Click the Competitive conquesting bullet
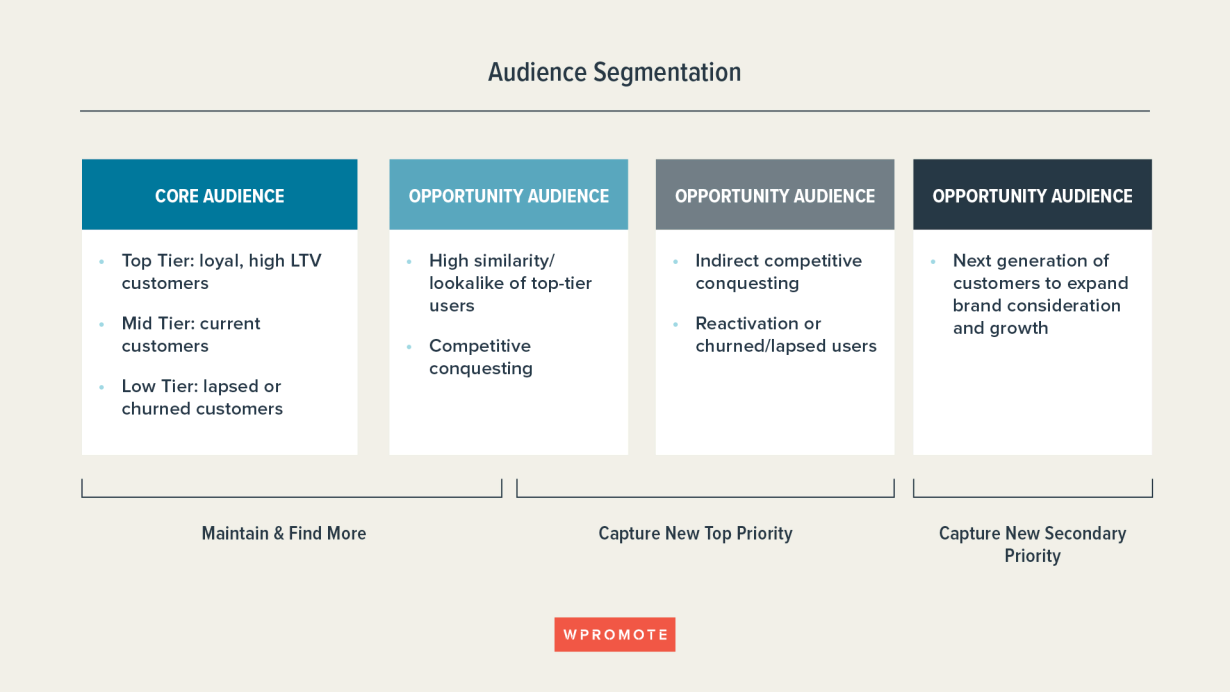Screen dimensions: 1230x692 click(481, 357)
